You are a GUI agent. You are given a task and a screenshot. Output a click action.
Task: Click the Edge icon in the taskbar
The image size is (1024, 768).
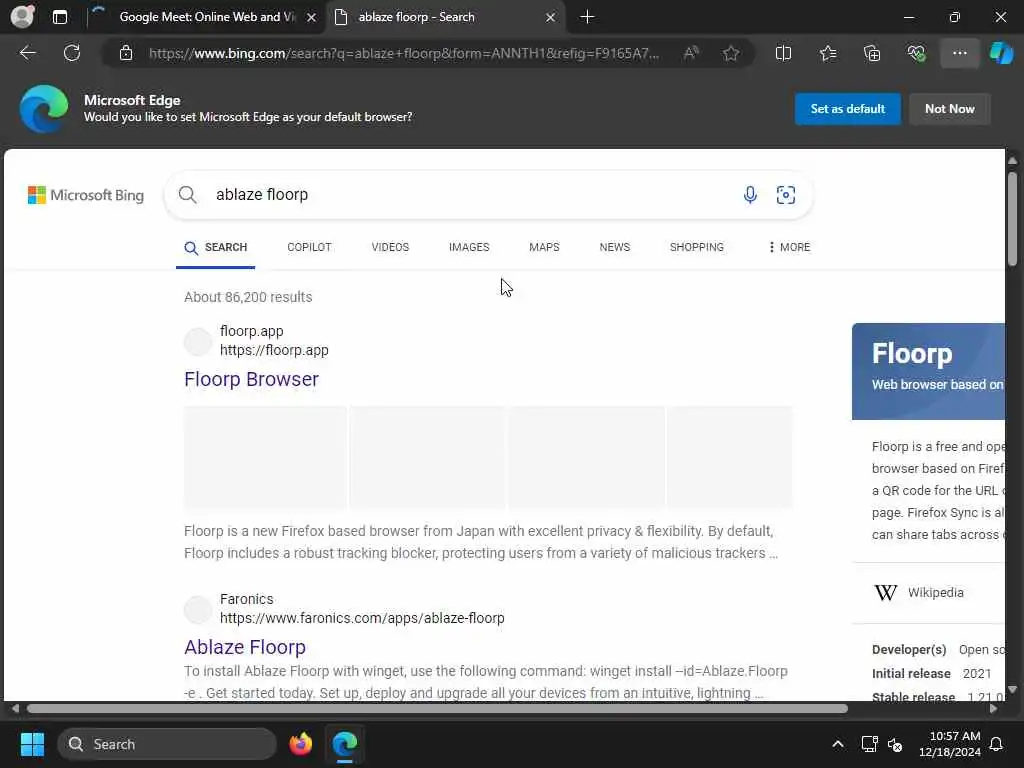[x=344, y=744]
